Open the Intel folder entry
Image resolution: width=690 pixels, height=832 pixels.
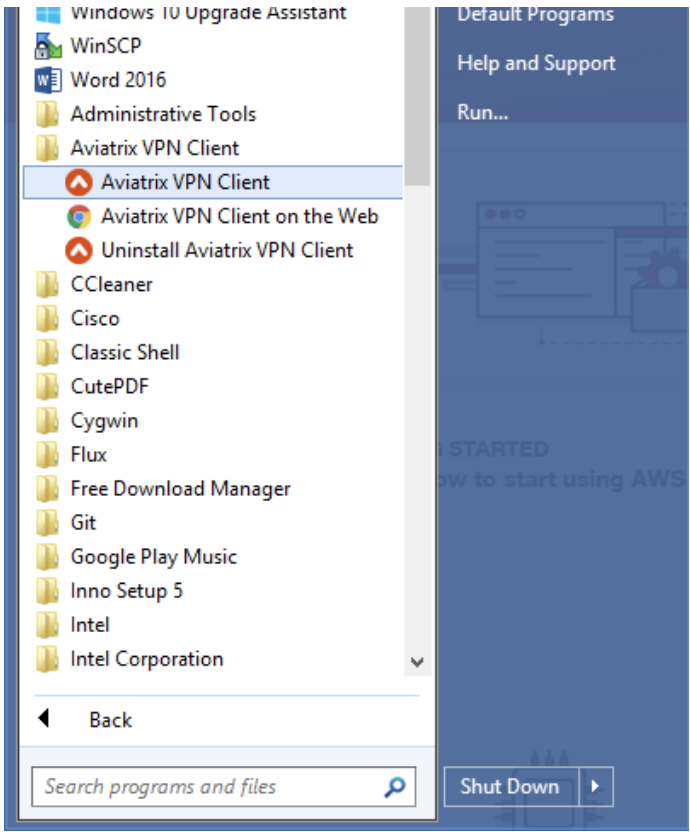[x=90, y=625]
